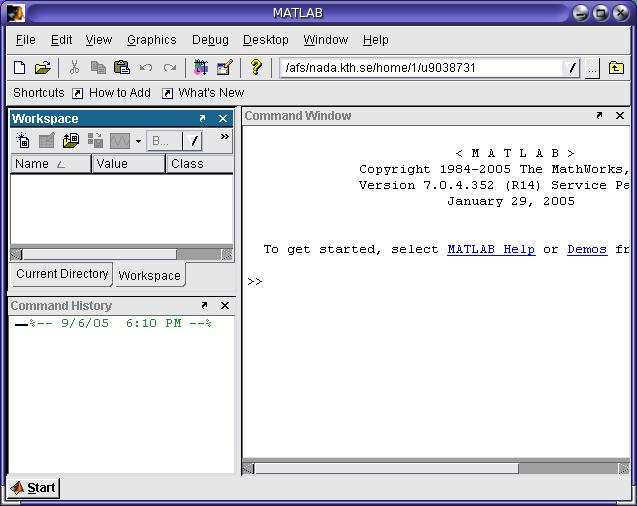Click the Copy icon in toolbar
Image resolution: width=637 pixels, height=506 pixels.
tap(98, 67)
